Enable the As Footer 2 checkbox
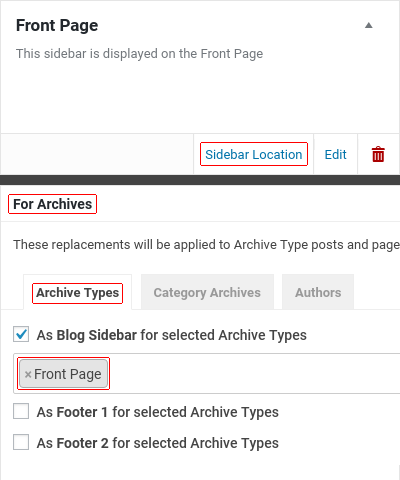Screen dimensions: 400x480 click(x=21, y=442)
